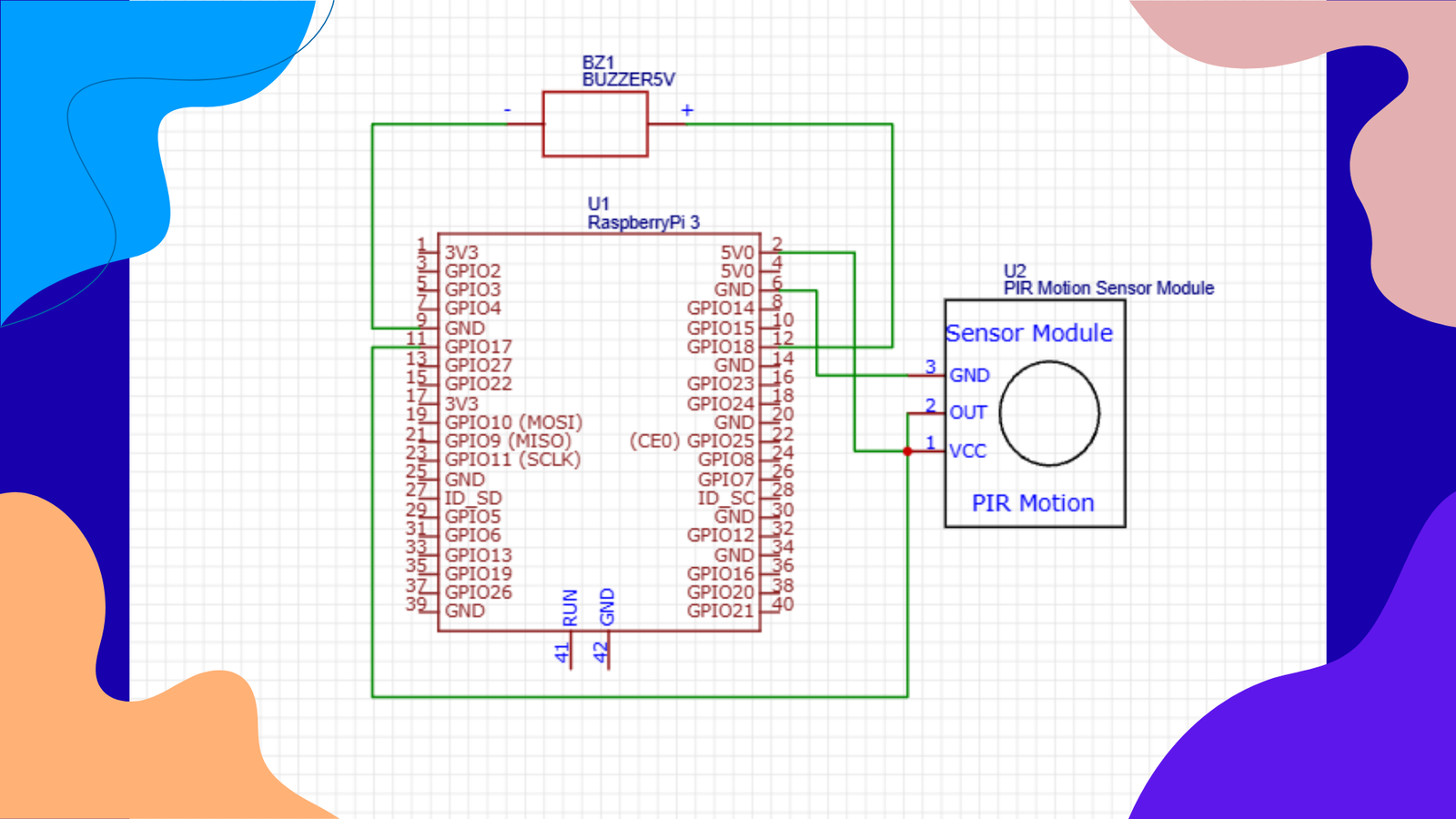
Task: Select the RUN pin 41 stub
Action: click(571, 650)
